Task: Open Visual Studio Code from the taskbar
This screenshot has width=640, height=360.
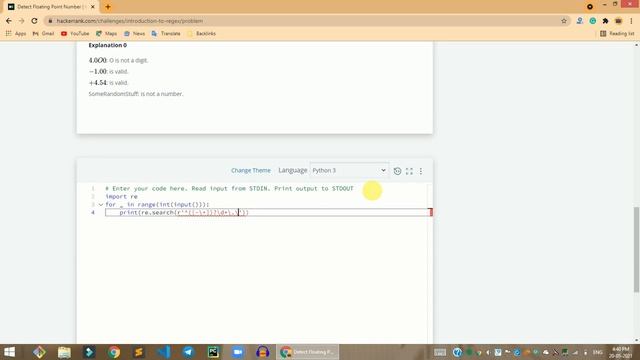Action: pyautogui.click(x=164, y=352)
